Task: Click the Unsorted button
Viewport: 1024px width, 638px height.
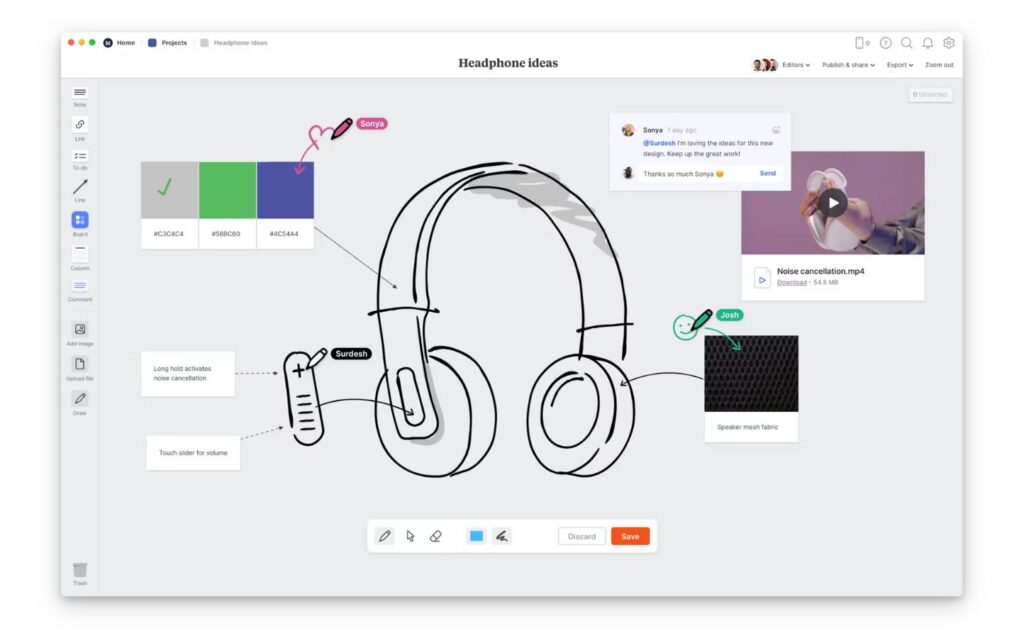Action: pyautogui.click(x=930, y=95)
